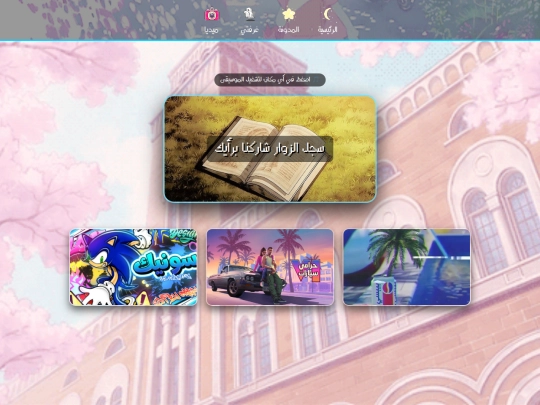Image resolution: width=540 pixels, height=405 pixels.
Task: Go to المدونة menu label
Action: 289,30
